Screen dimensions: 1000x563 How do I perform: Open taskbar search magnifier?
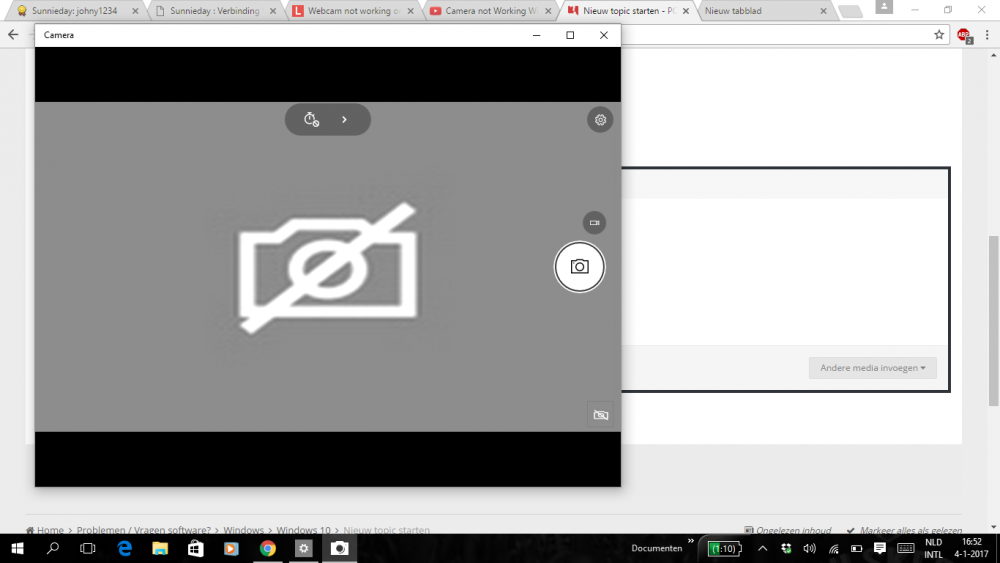pyautogui.click(x=53, y=548)
